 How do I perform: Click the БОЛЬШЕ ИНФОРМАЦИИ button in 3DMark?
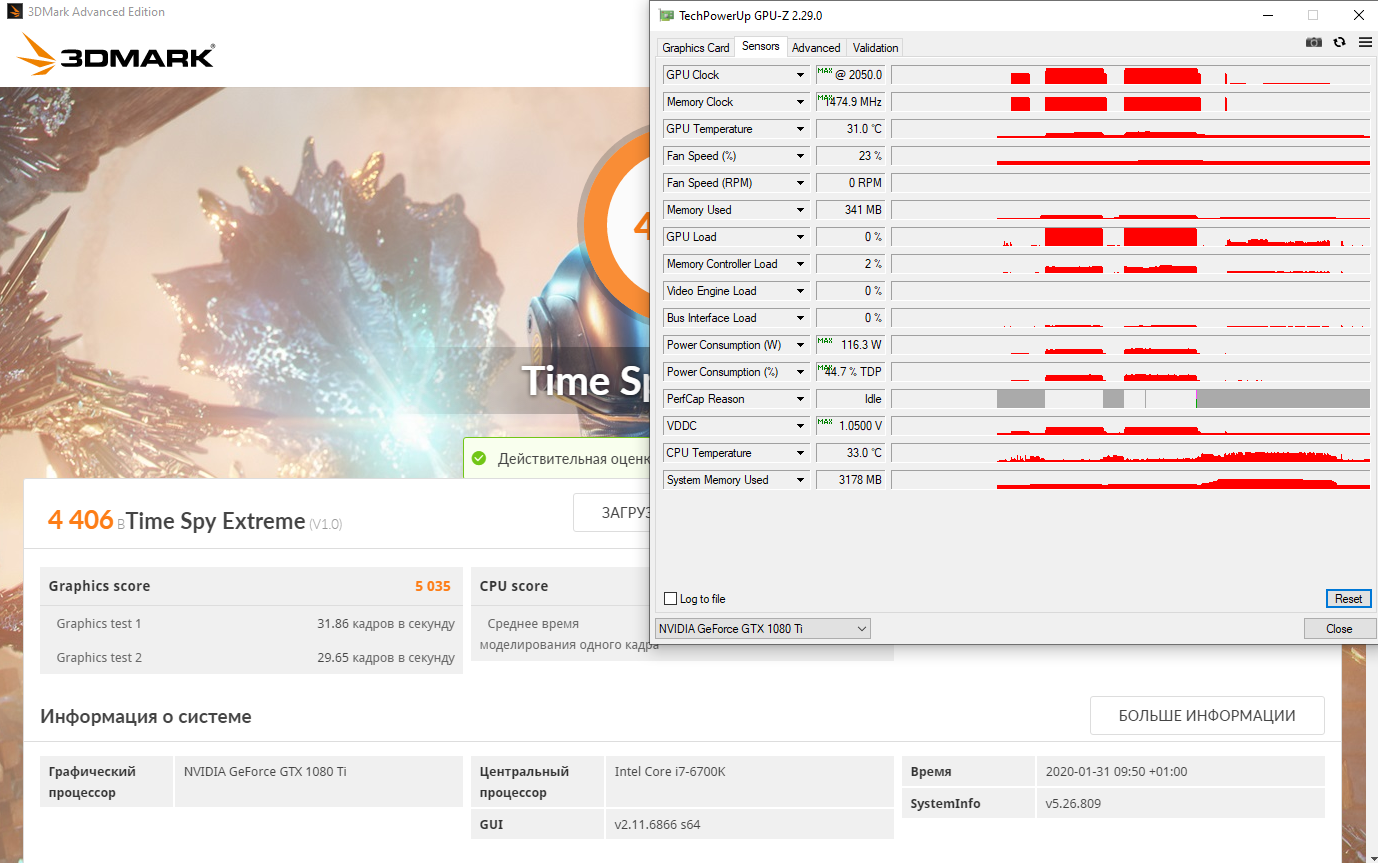pos(1207,716)
